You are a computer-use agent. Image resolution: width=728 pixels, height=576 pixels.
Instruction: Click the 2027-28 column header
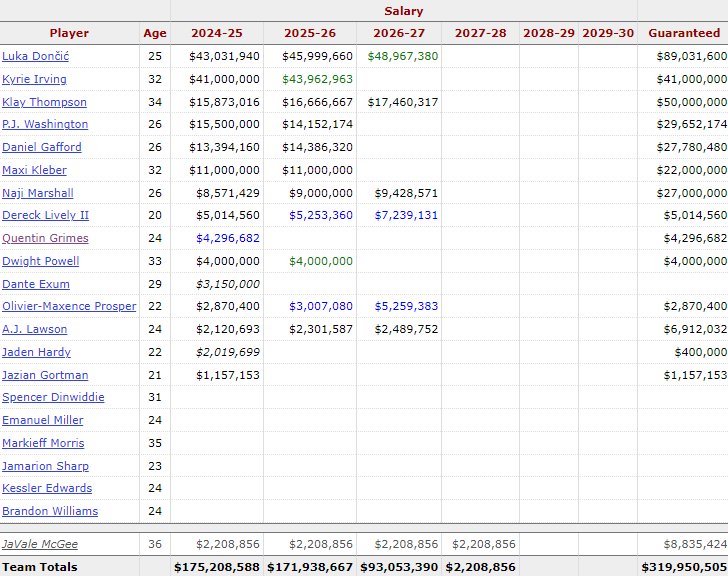tap(481, 33)
